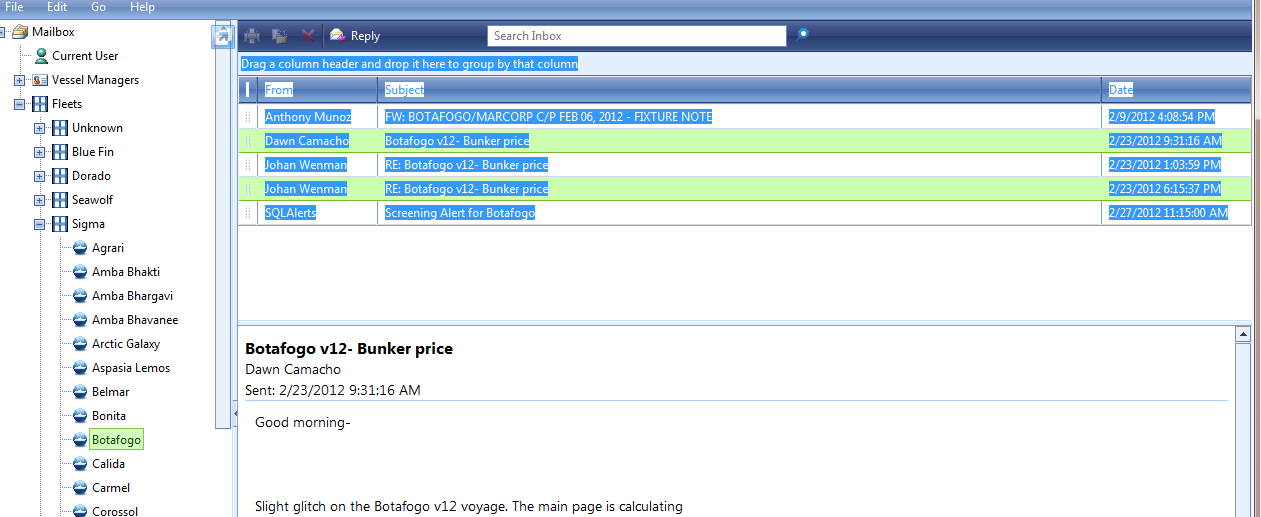This screenshot has height=517, width=1261.
Task: Click the print icon in the toolbar
Action: 252,35
